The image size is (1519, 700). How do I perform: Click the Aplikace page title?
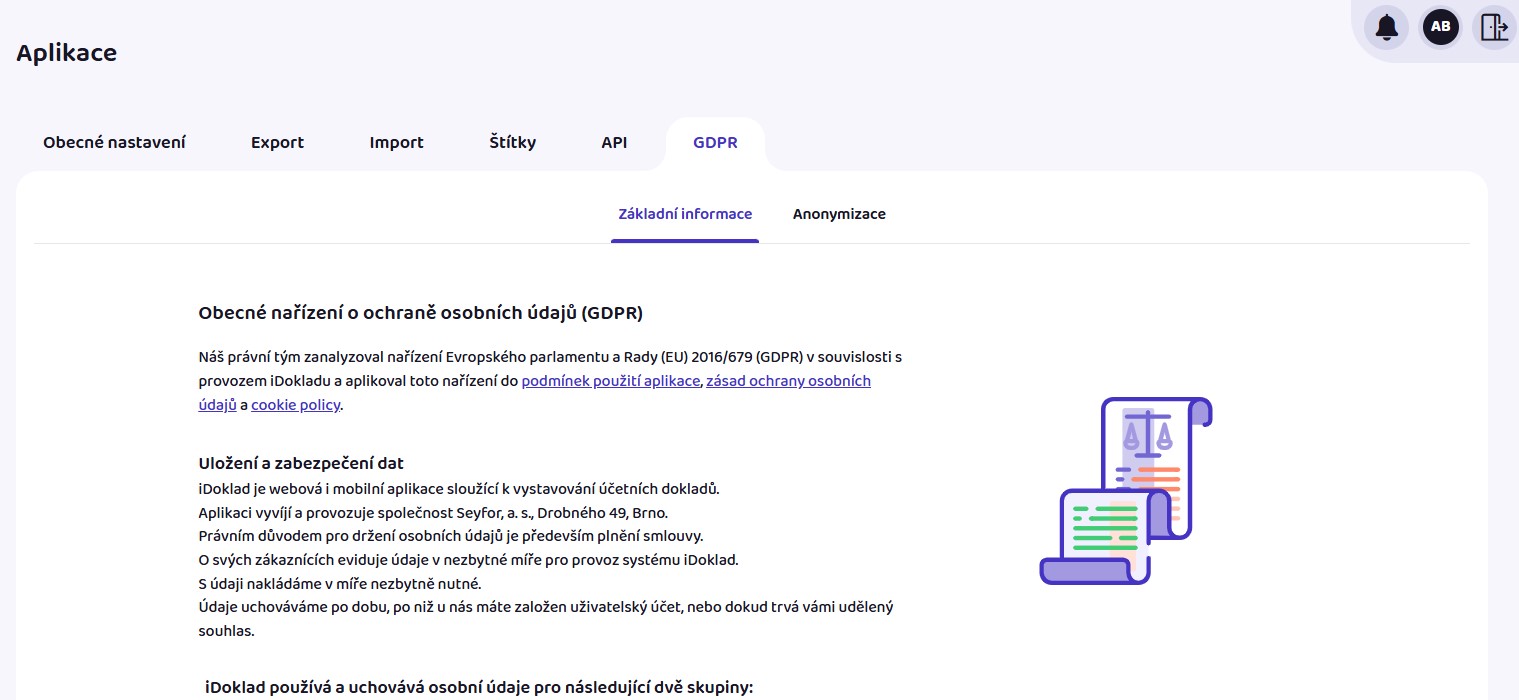[x=67, y=53]
